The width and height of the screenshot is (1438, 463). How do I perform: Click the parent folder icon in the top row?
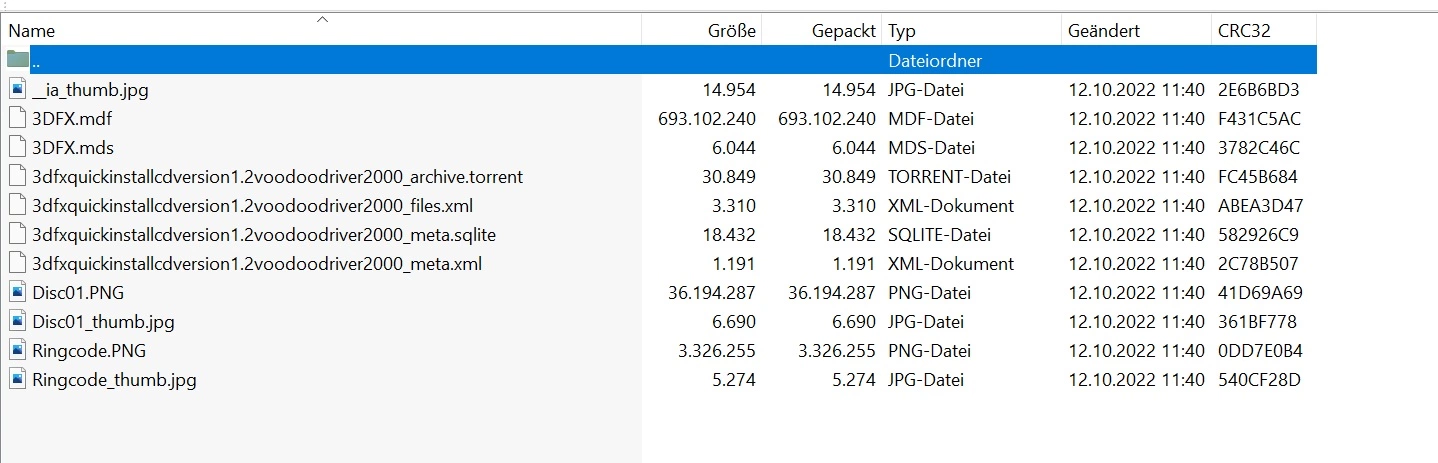tap(17, 60)
